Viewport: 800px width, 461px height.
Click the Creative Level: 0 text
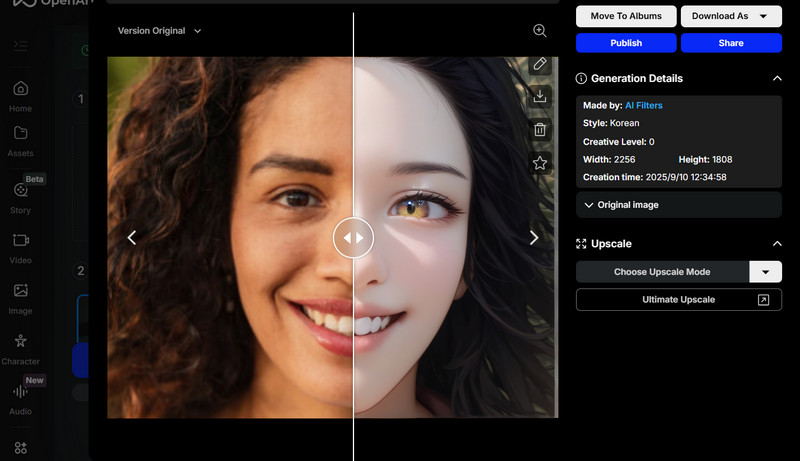(x=619, y=142)
